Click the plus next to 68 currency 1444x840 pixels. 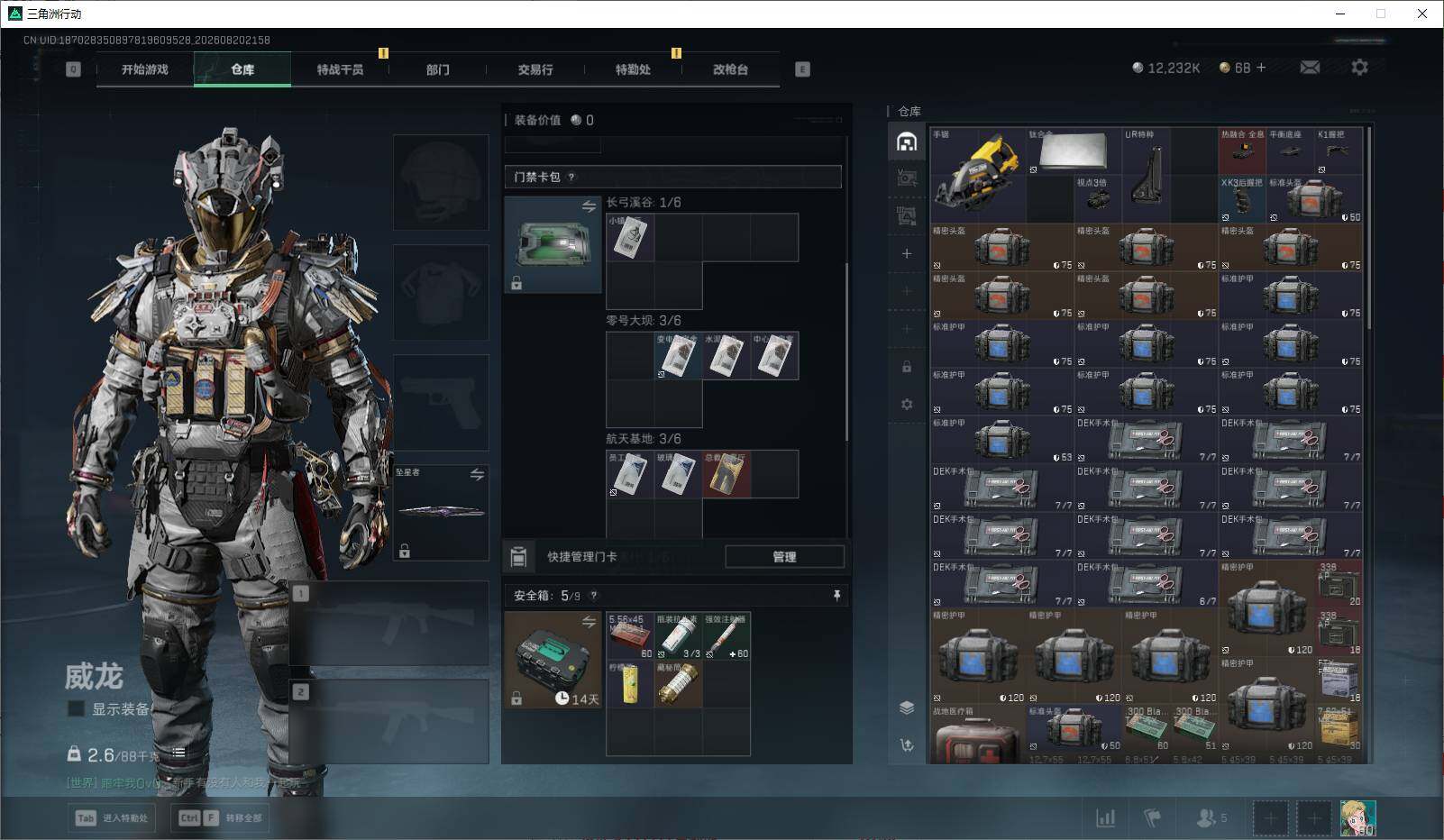tap(1261, 68)
